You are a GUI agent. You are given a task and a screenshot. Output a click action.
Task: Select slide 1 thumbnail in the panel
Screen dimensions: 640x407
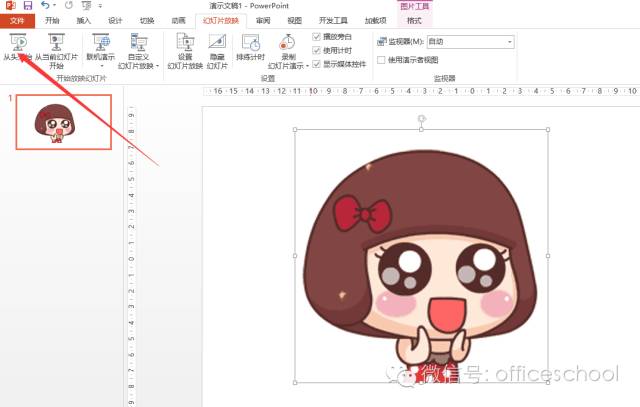[x=64, y=122]
